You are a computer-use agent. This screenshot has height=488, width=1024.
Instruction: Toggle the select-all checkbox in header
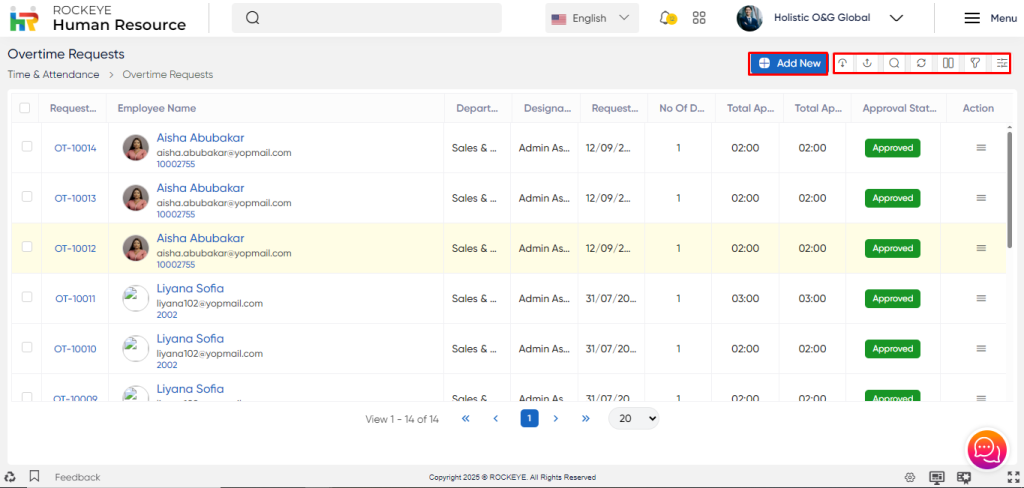[x=25, y=108]
